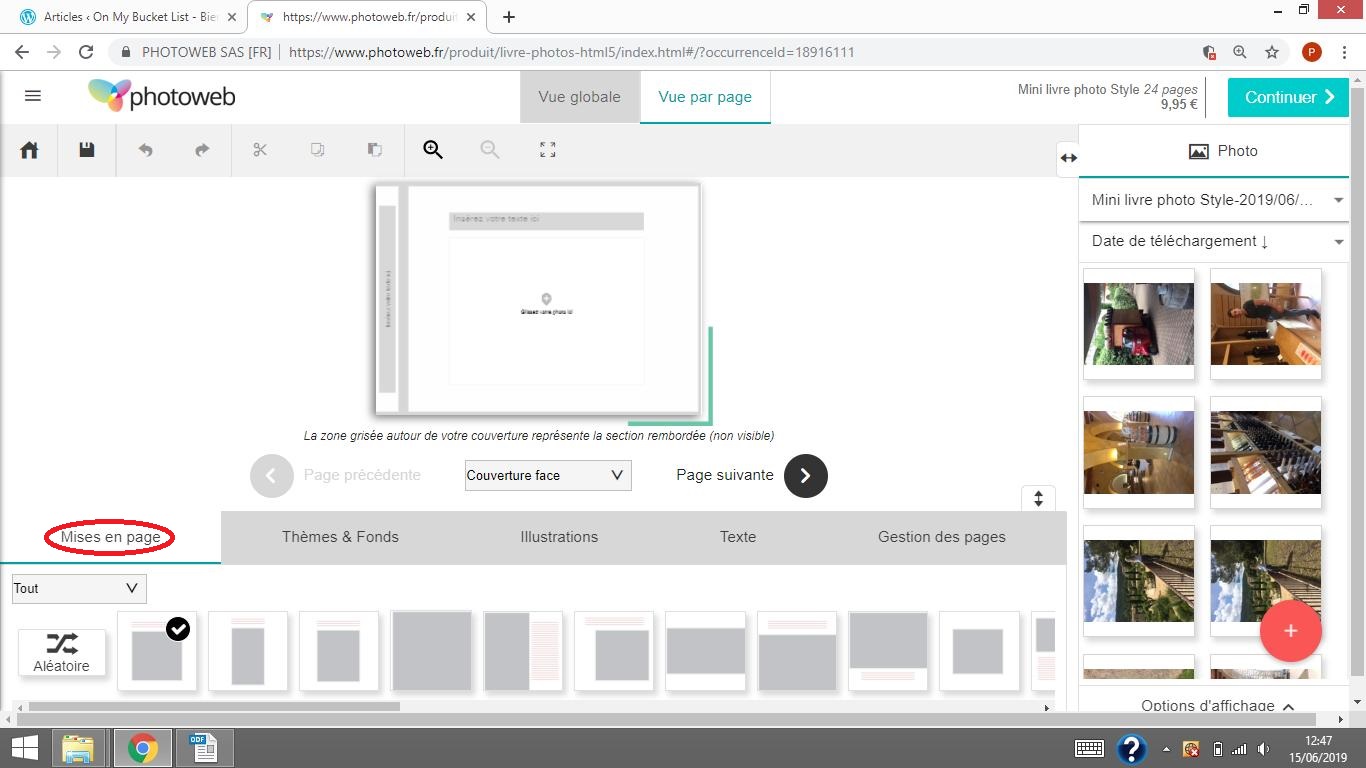Save the project with the floppy disk icon
The height and width of the screenshot is (768, 1366).
87,150
